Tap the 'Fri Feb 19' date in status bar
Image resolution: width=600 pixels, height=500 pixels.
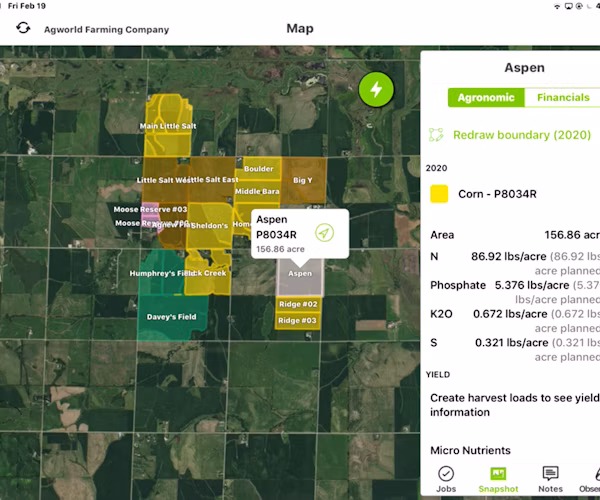tap(27, 6)
